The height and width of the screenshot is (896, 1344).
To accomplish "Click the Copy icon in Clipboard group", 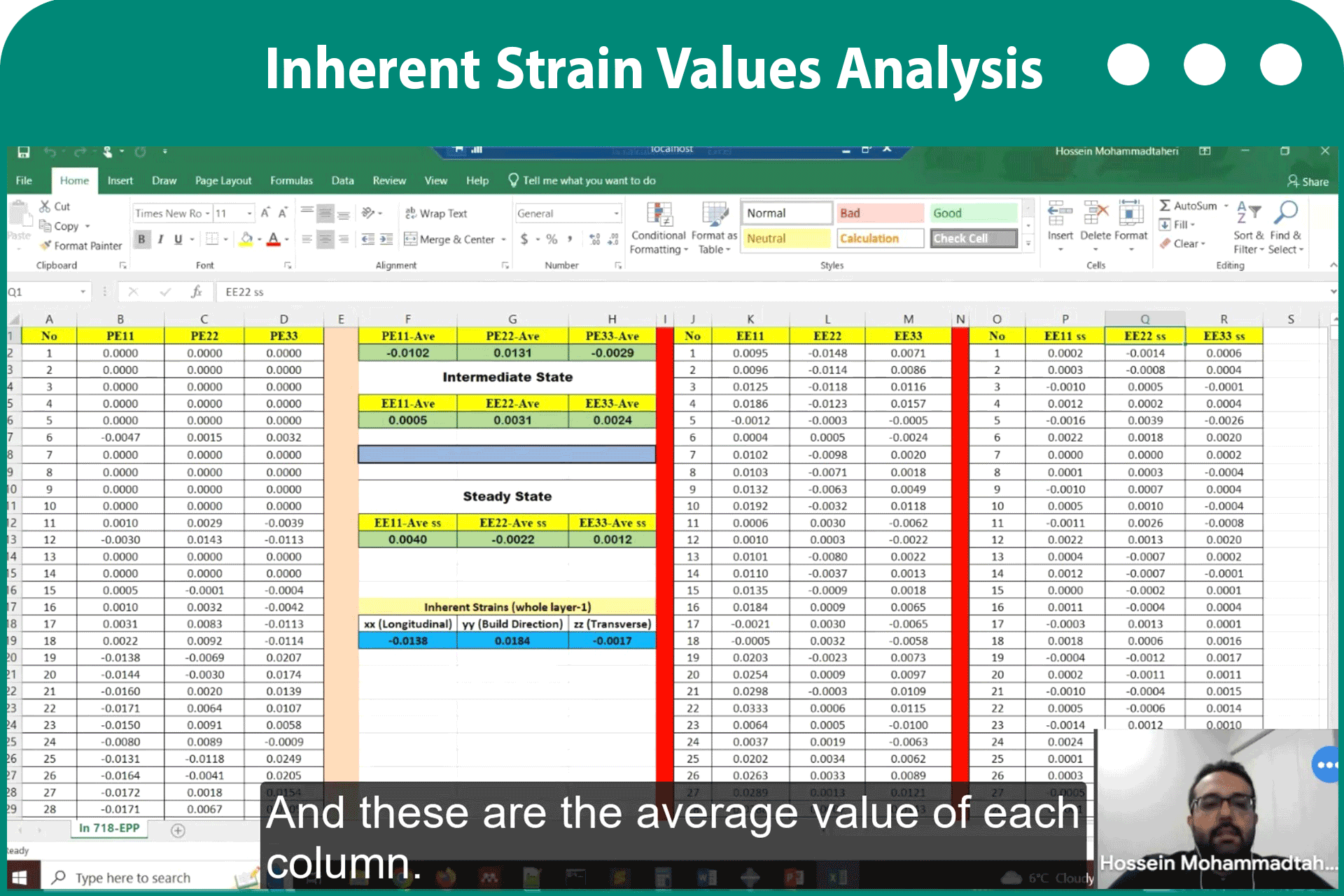I will [x=45, y=226].
